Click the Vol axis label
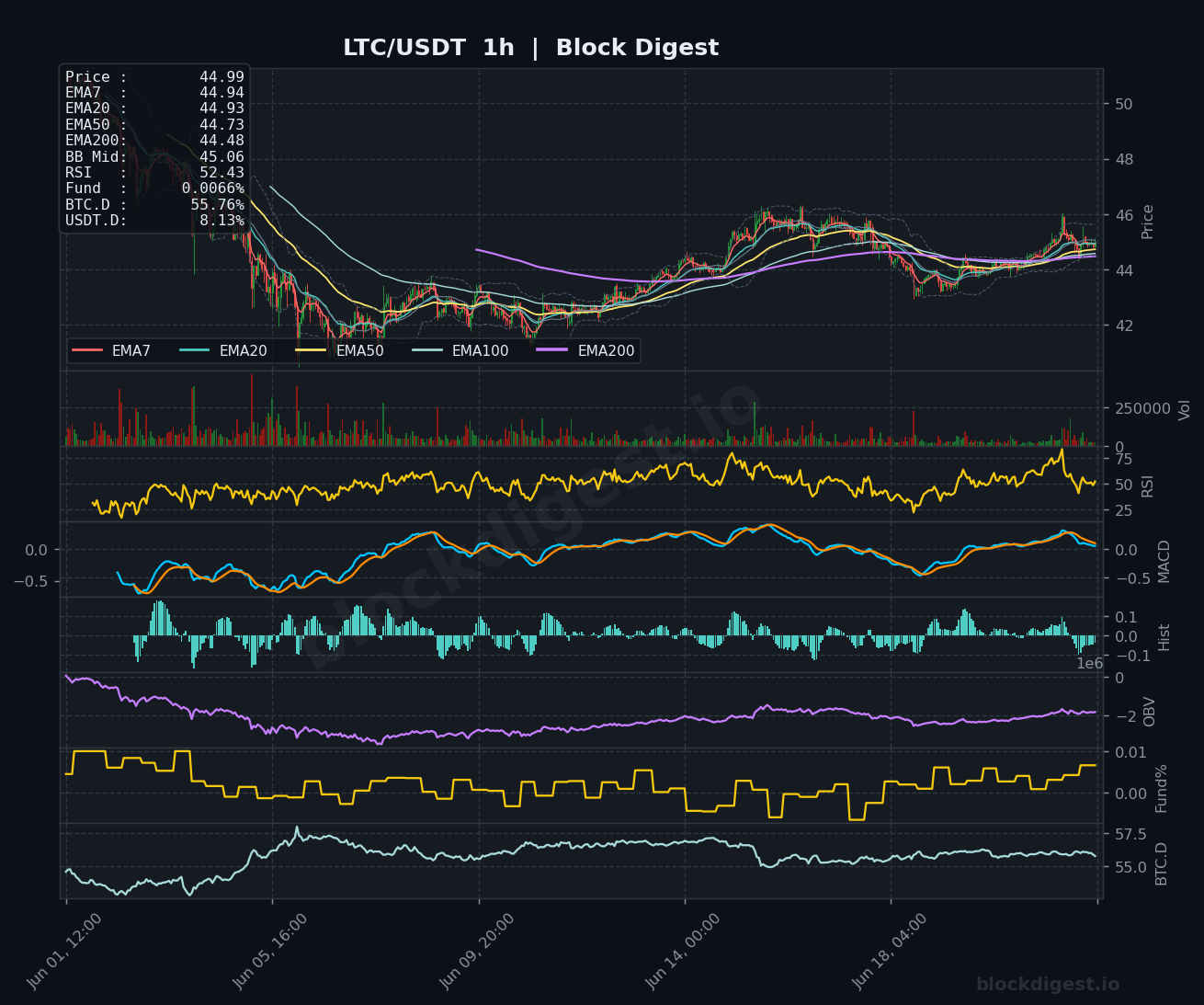 click(x=1185, y=409)
